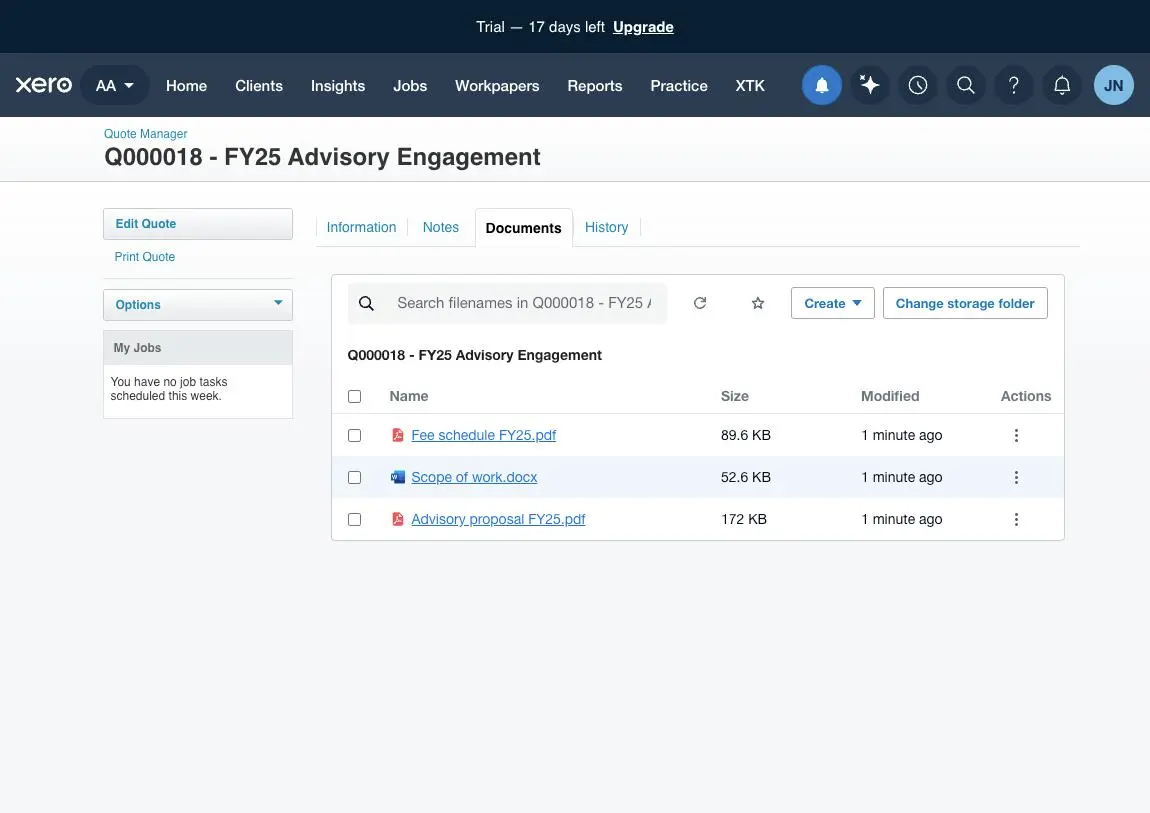
Task: Click Change storage folder button
Action: tap(965, 303)
